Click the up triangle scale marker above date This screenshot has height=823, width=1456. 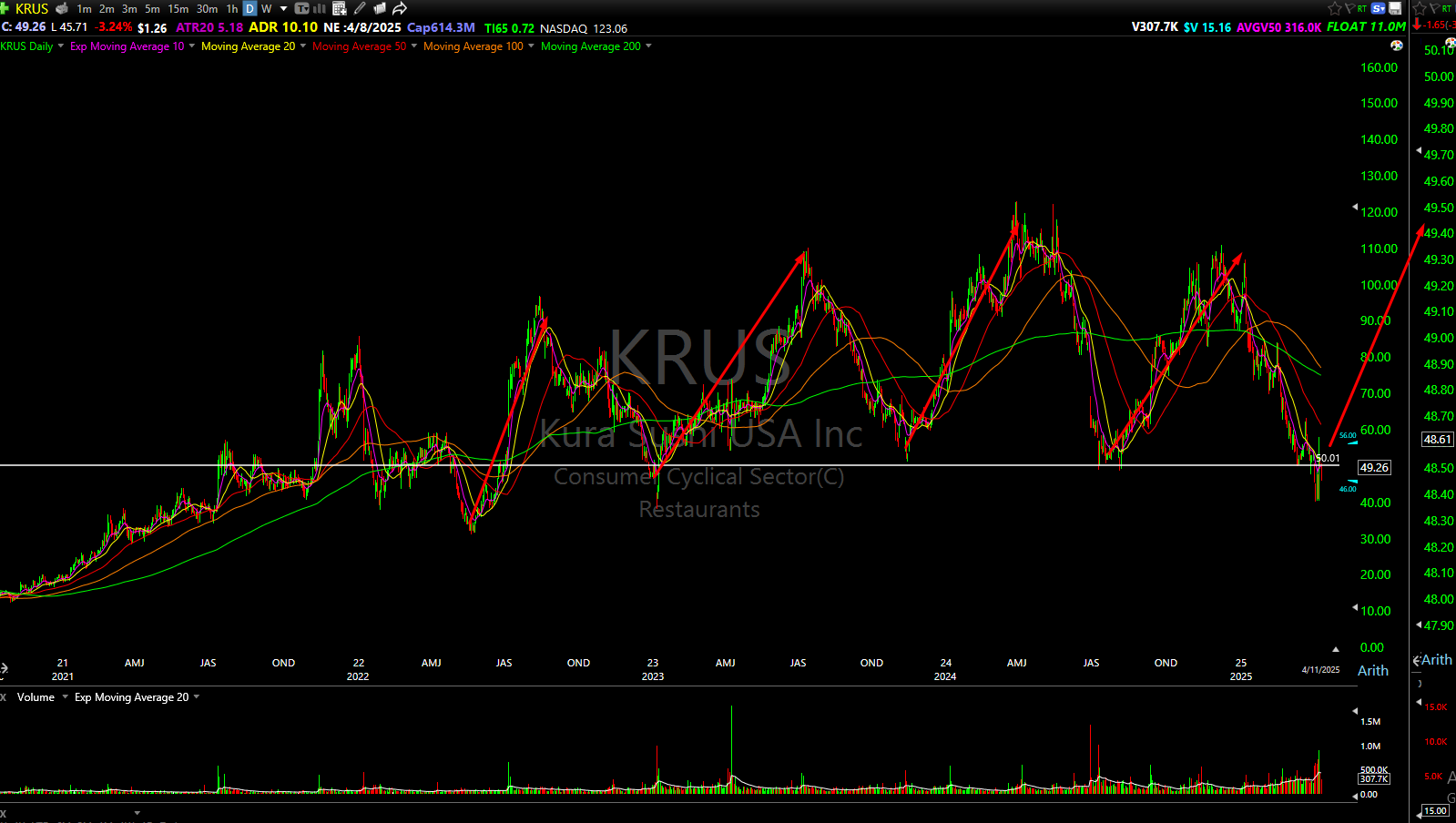(x=1336, y=649)
